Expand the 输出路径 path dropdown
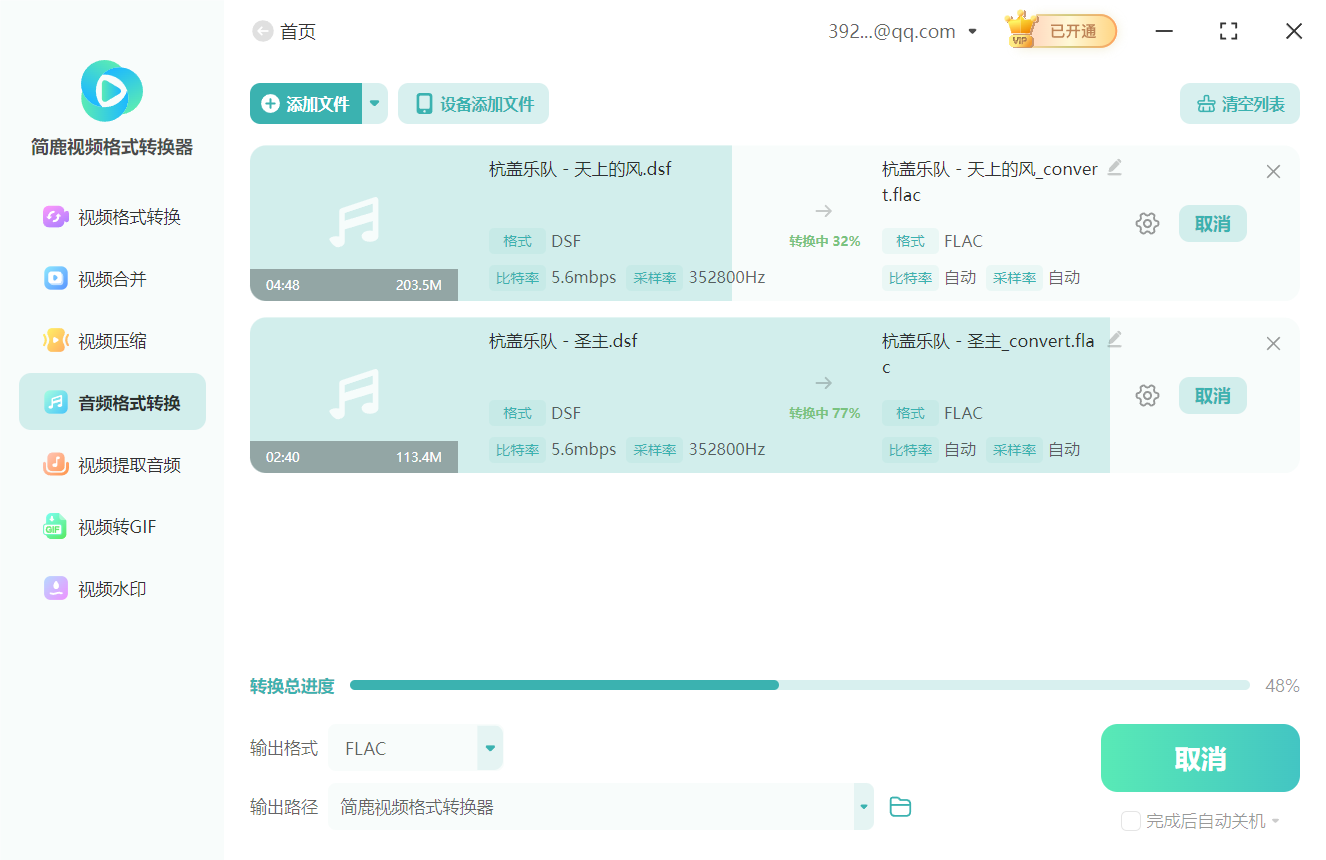The image size is (1326, 860). click(862, 806)
